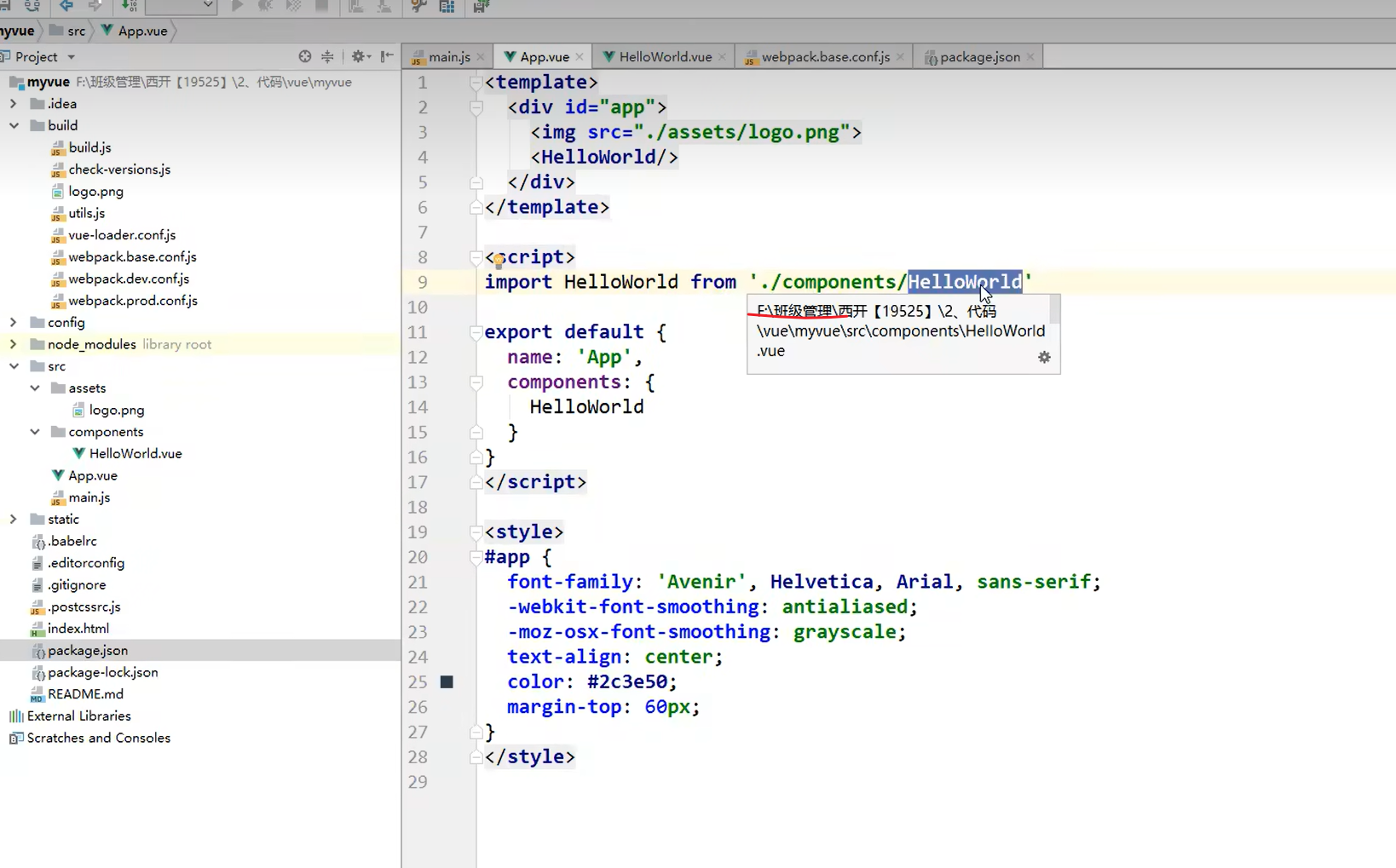Expand the node_modules folder

(x=14, y=344)
